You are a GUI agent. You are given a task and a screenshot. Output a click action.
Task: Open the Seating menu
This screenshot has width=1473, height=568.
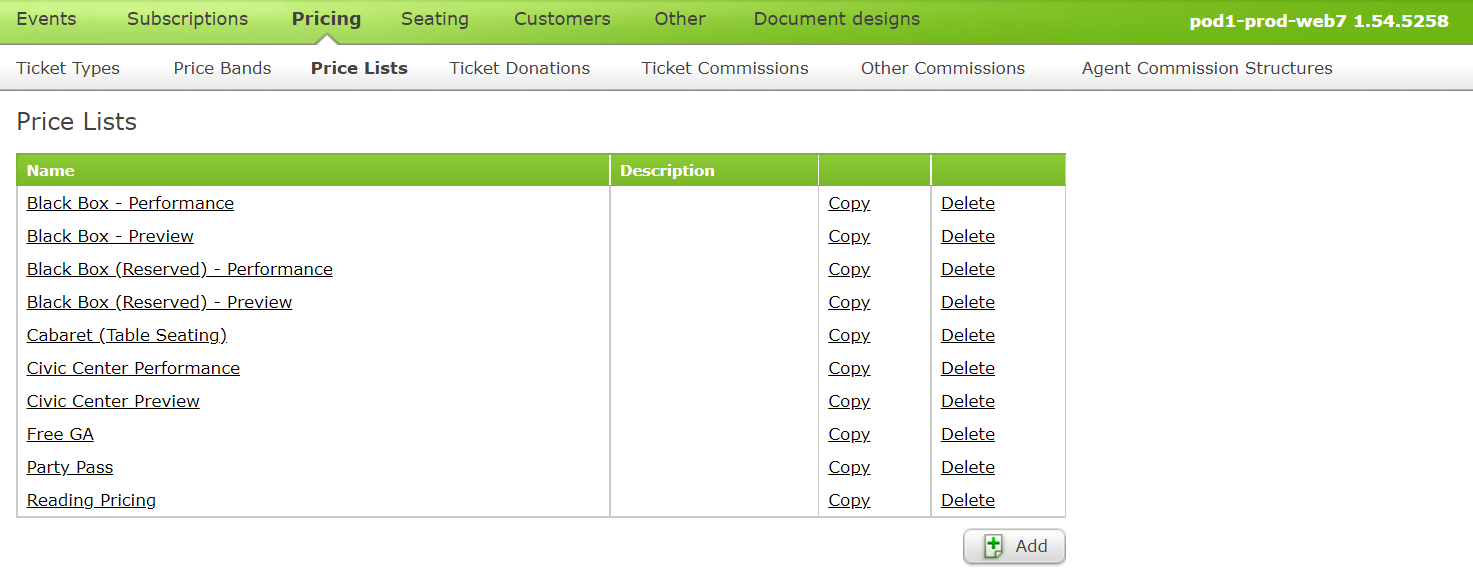[435, 19]
